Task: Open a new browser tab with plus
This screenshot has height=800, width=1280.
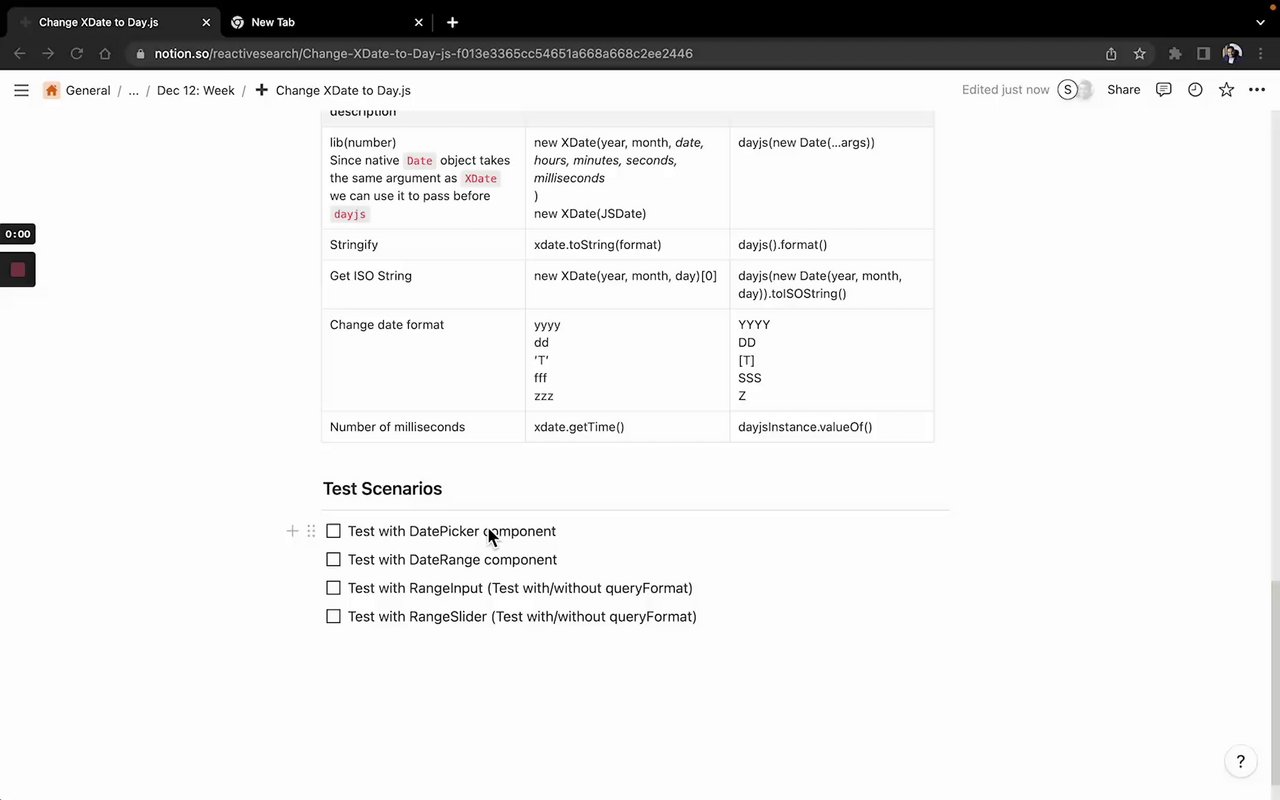Action: tap(452, 22)
